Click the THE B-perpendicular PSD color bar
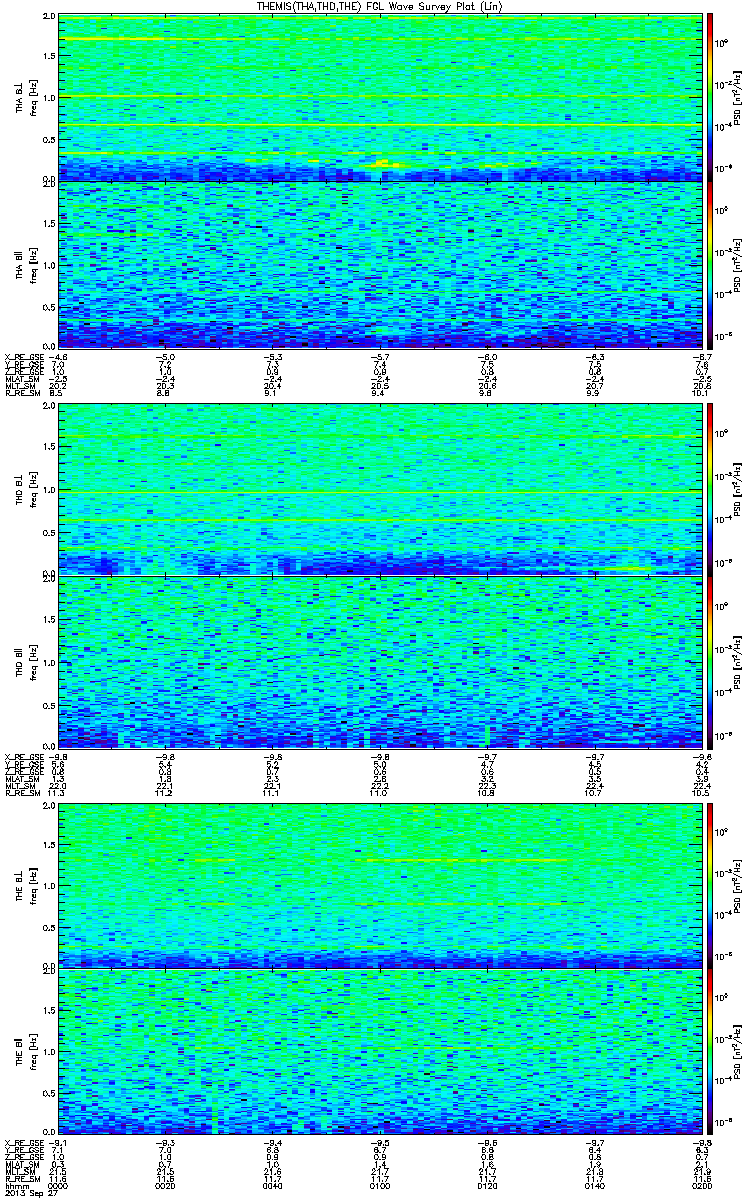This screenshot has height=1200, width=750. tap(711, 884)
